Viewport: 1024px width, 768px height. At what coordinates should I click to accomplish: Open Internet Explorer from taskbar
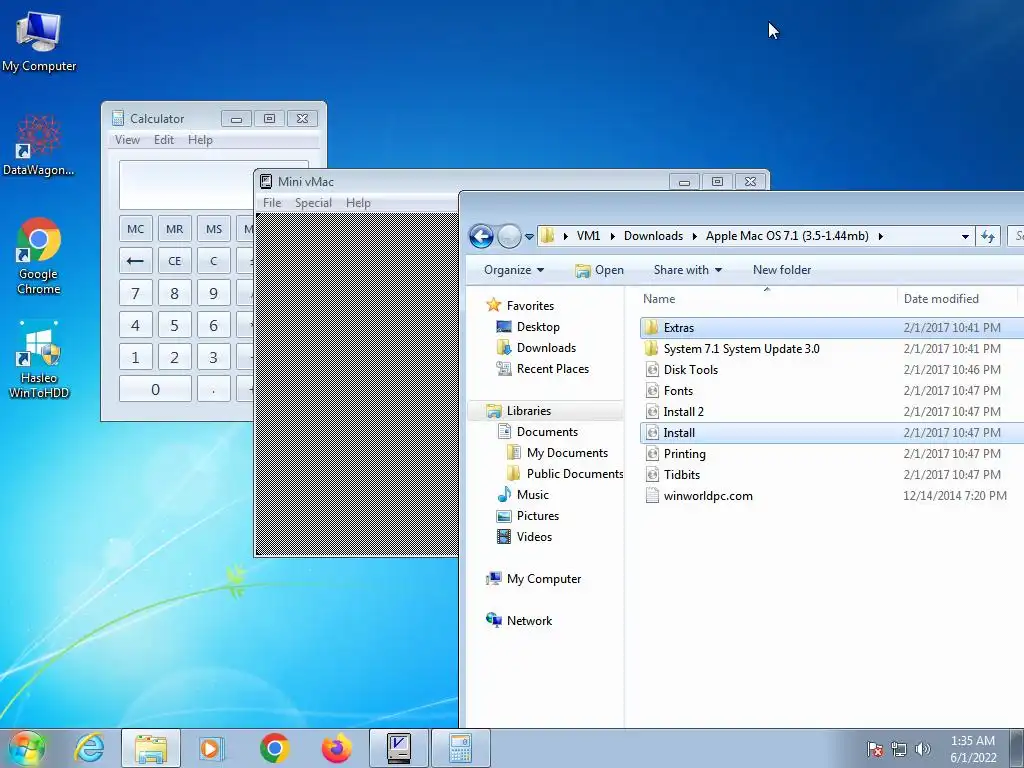tap(90, 748)
